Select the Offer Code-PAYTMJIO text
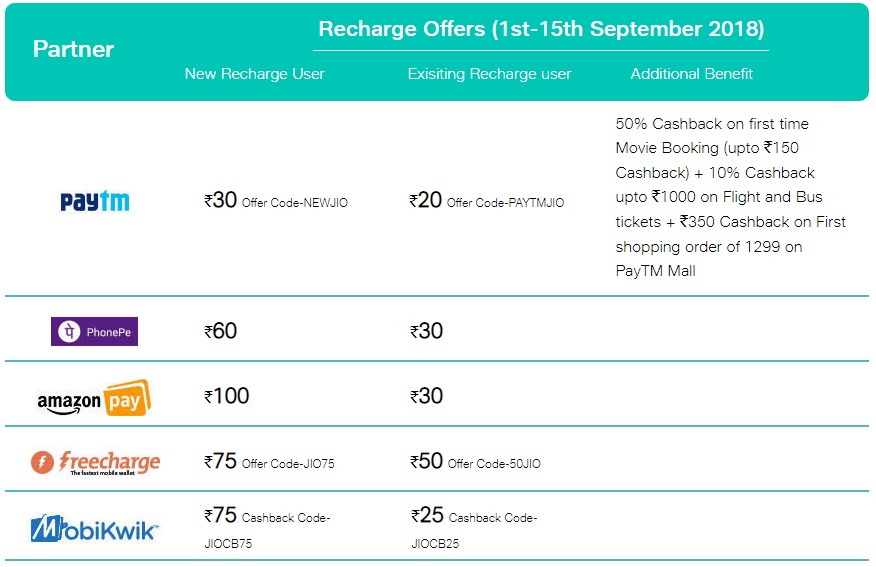This screenshot has width=876, height=567. click(505, 203)
